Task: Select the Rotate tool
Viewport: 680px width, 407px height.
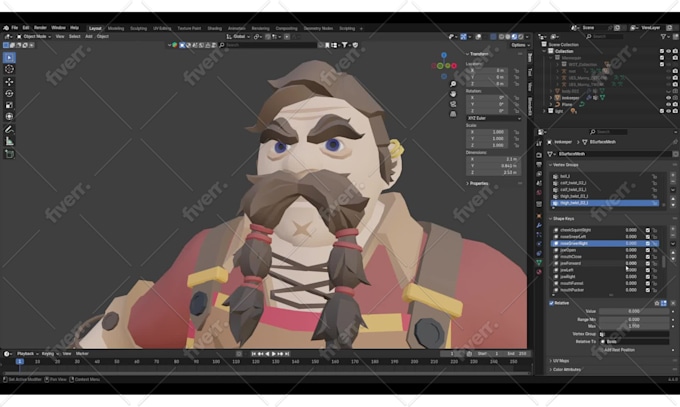Action: (x=9, y=93)
